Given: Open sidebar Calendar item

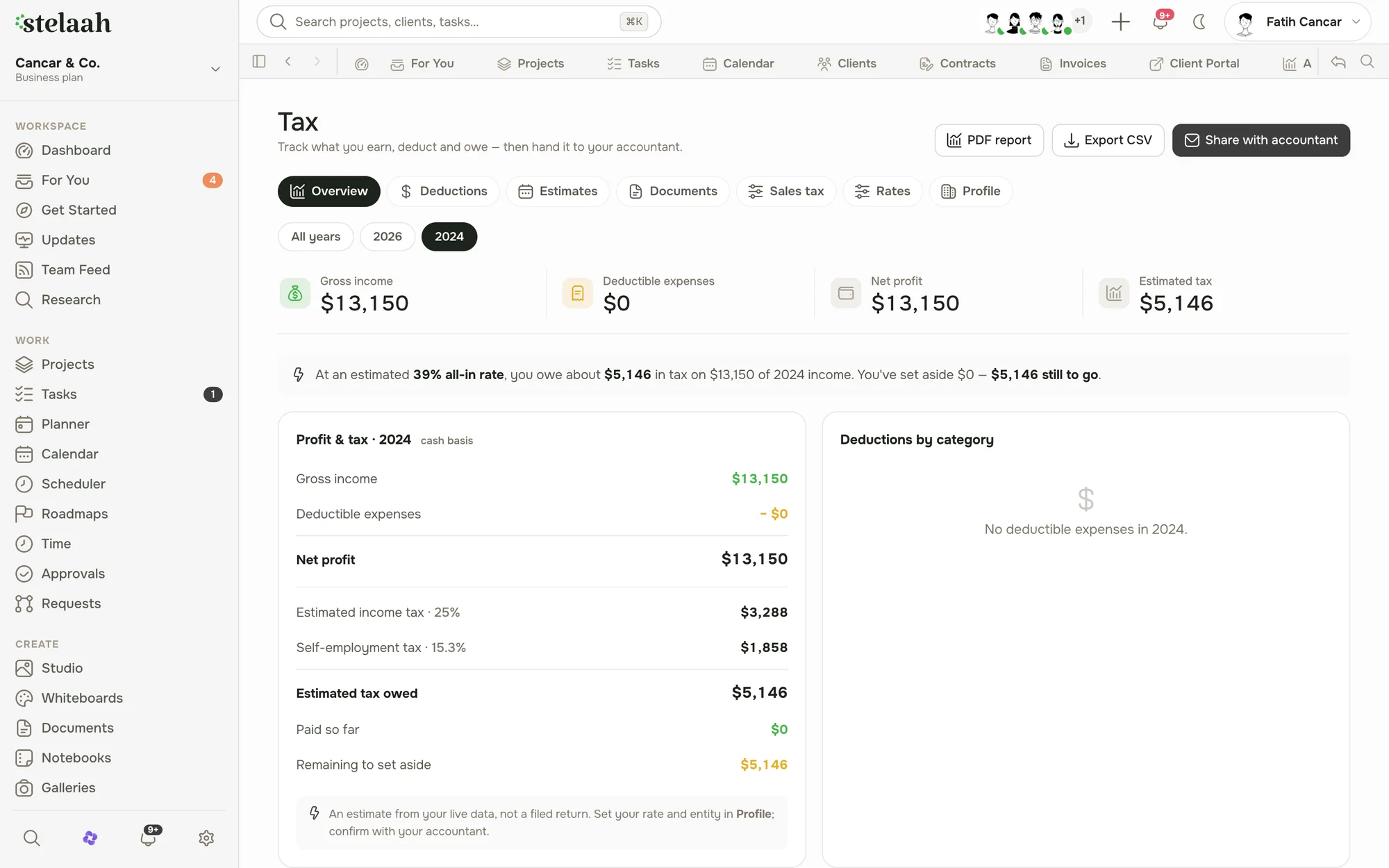Looking at the screenshot, I should 118,453.
